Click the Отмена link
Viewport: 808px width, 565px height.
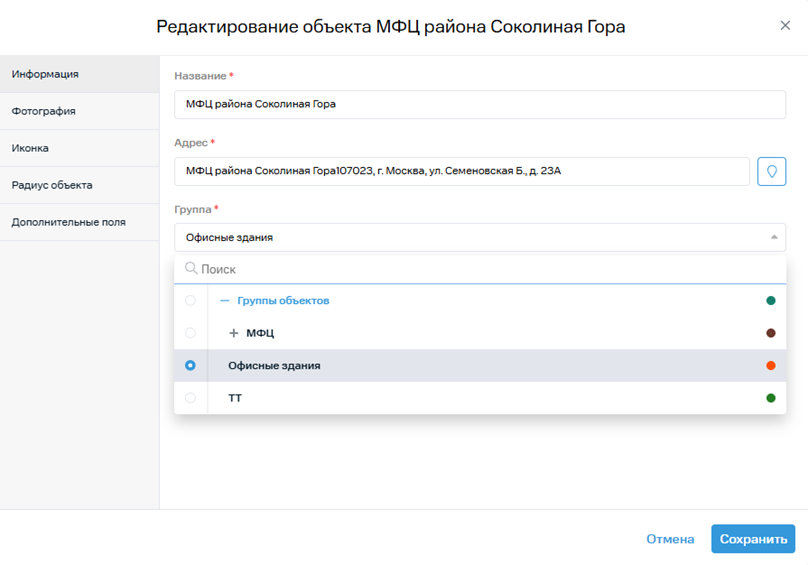click(670, 539)
